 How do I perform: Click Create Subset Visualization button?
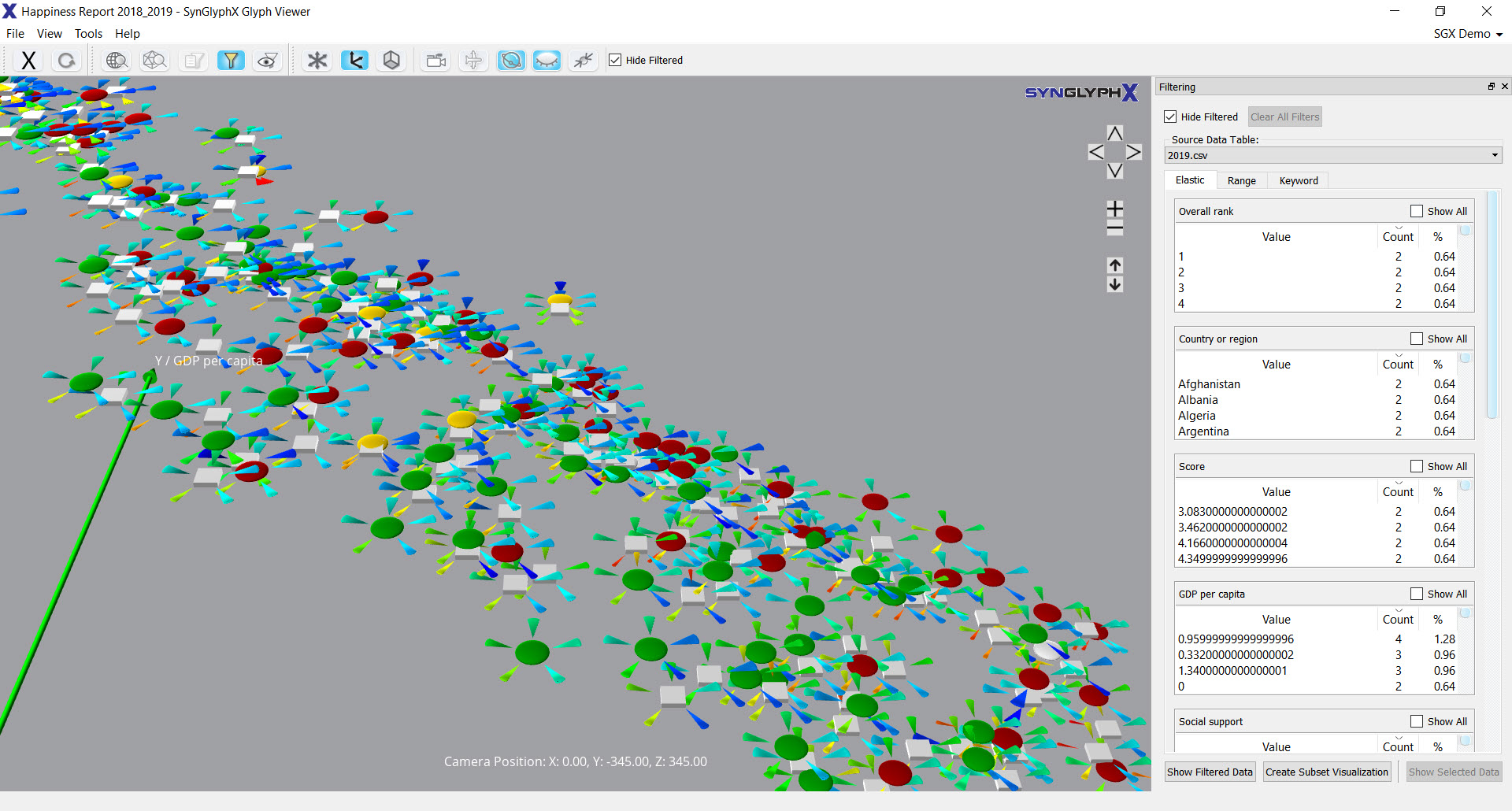point(1327,772)
